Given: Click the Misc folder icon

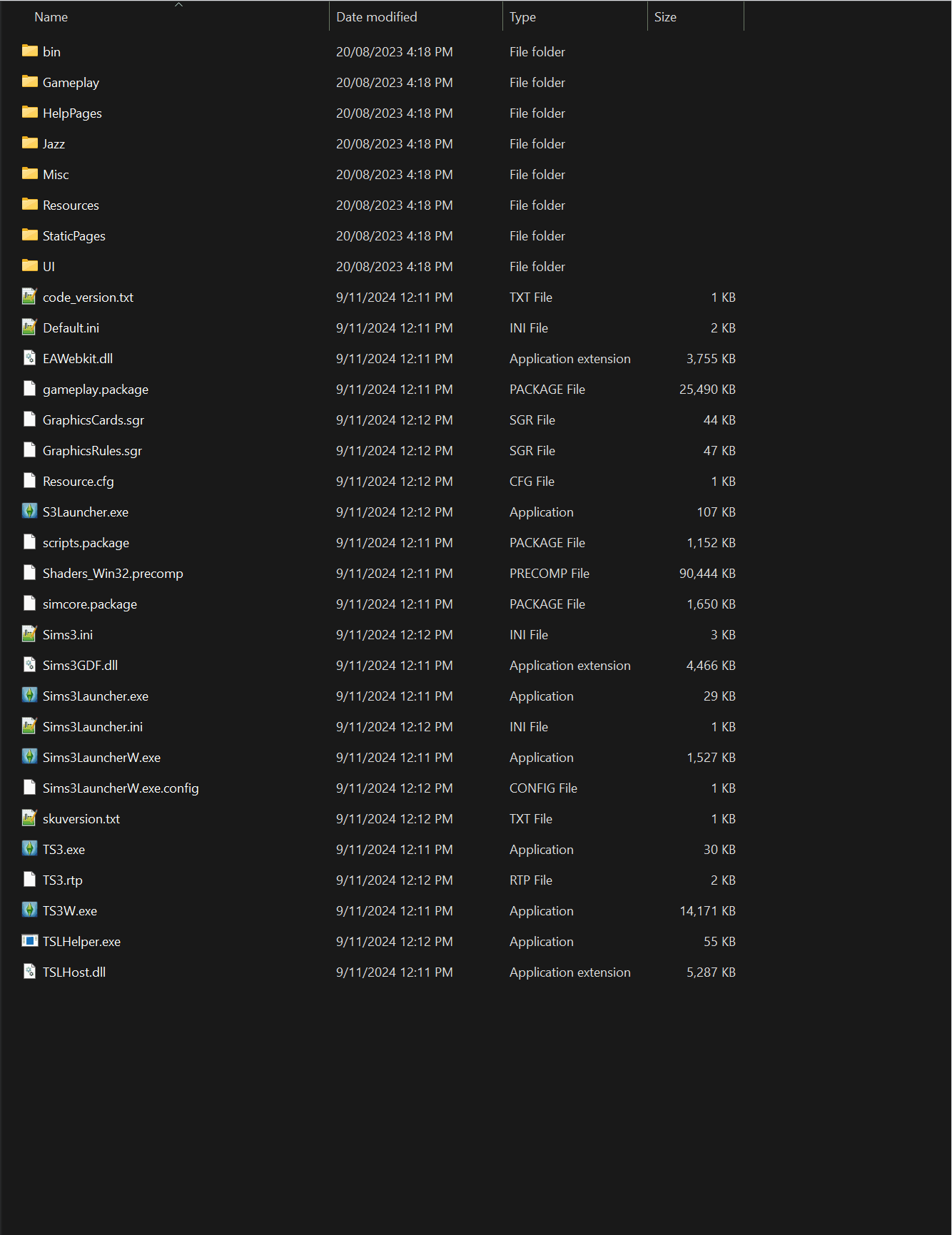Looking at the screenshot, I should coord(29,173).
